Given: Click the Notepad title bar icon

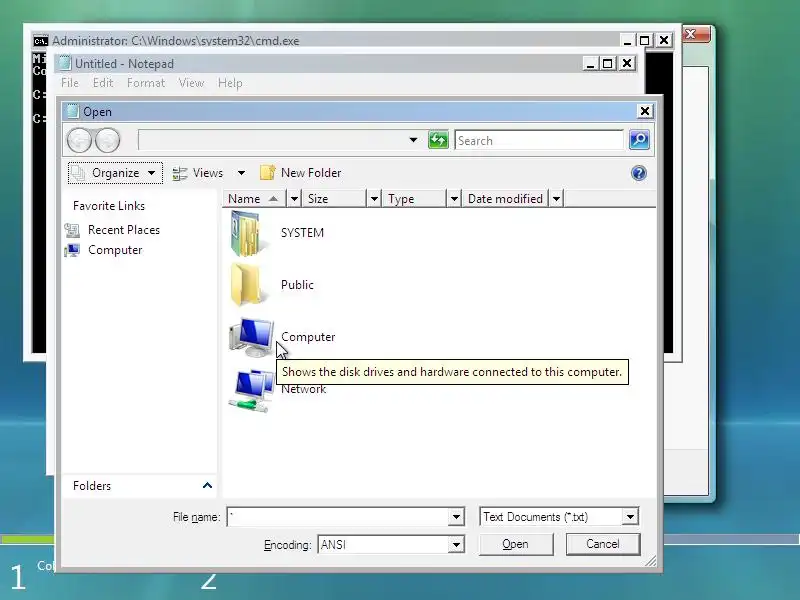Looking at the screenshot, I should [64, 63].
